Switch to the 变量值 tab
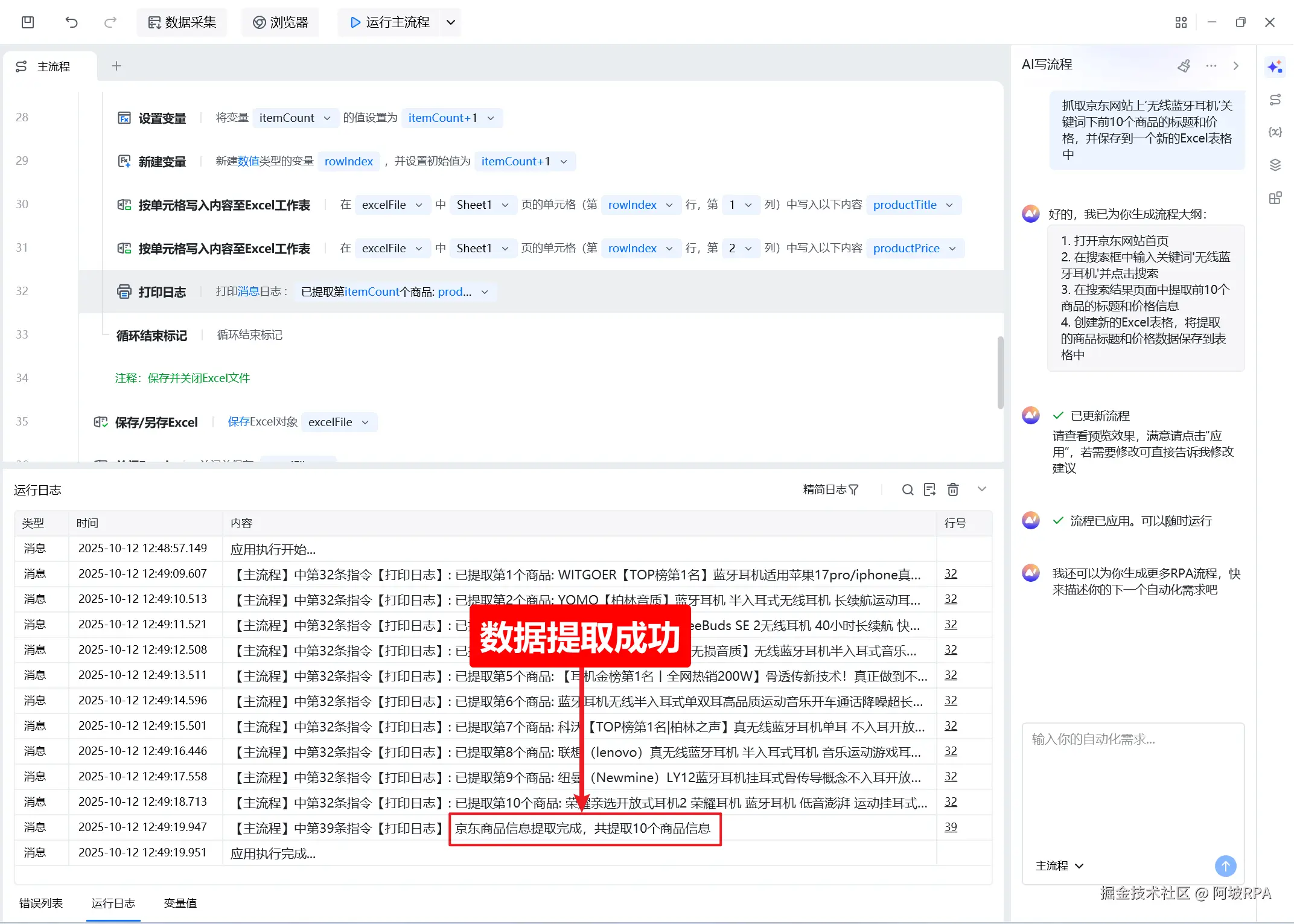 [x=180, y=903]
